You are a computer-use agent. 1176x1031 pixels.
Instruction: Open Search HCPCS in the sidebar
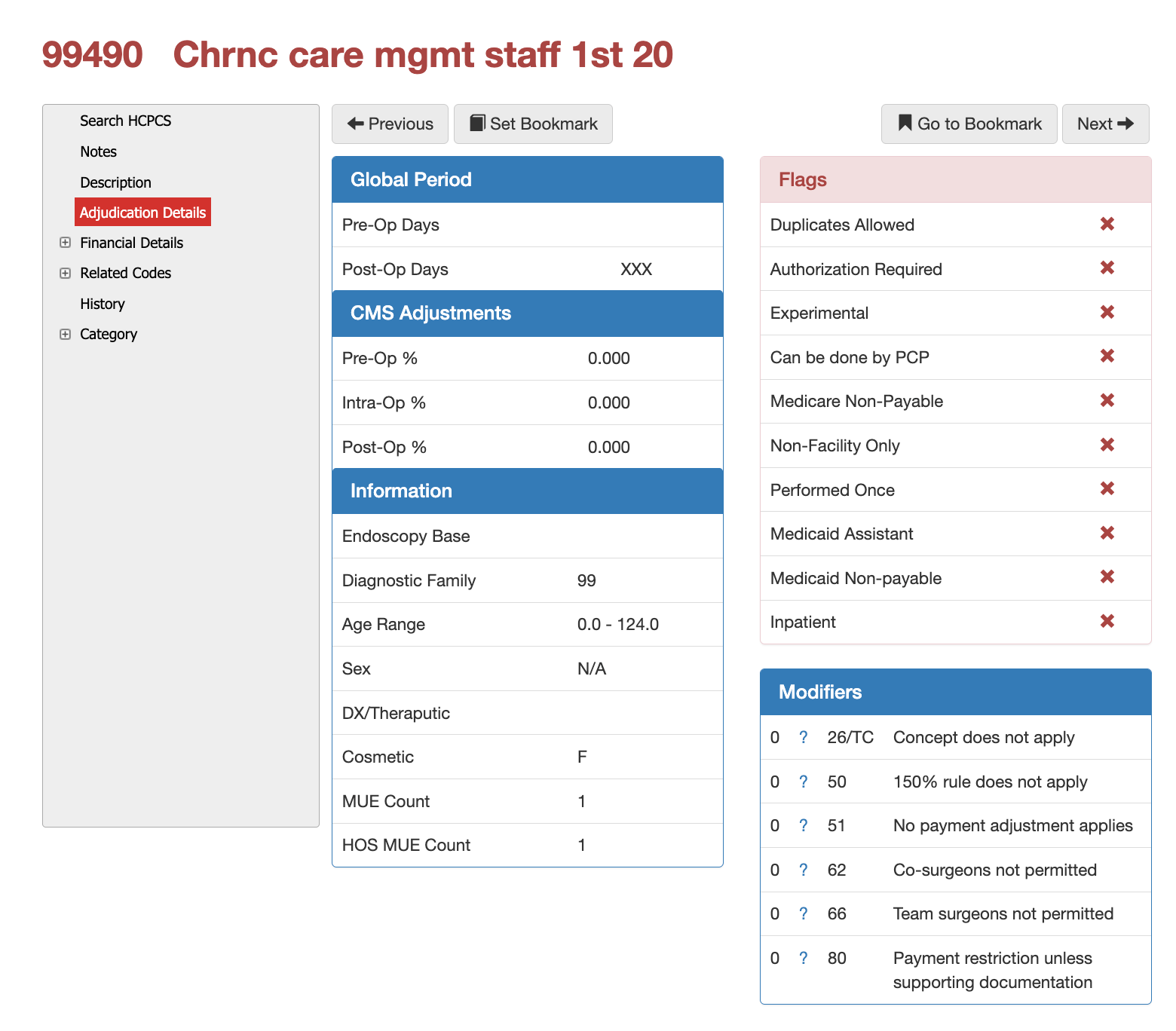[x=125, y=121]
